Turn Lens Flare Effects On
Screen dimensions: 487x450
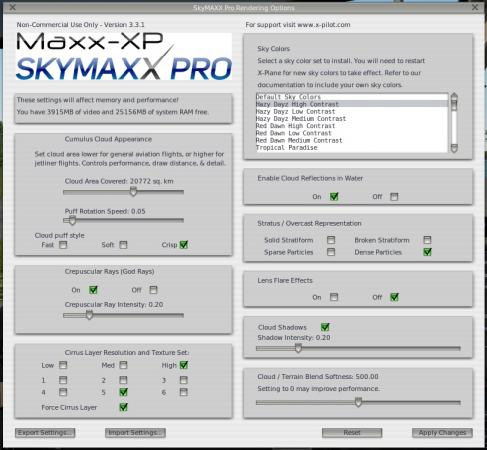[334, 297]
